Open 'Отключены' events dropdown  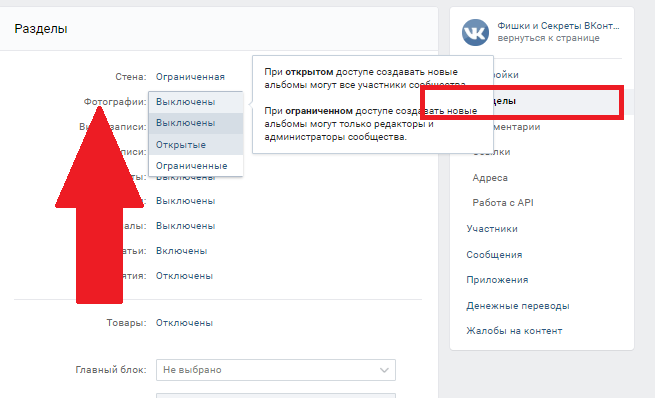(x=184, y=276)
